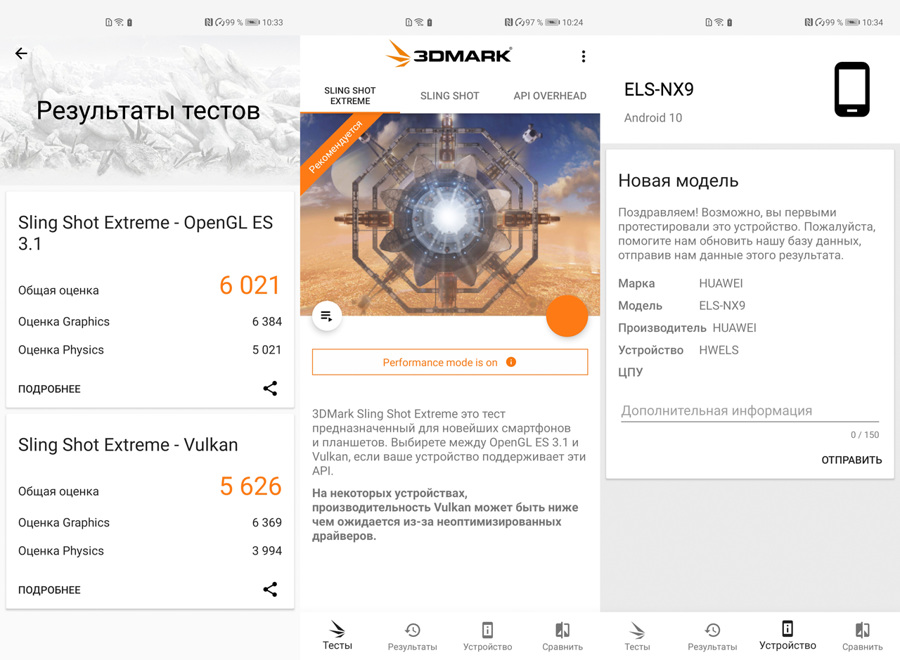
Task: Open Результаты in the middle screen's nav
Action: pos(412,637)
